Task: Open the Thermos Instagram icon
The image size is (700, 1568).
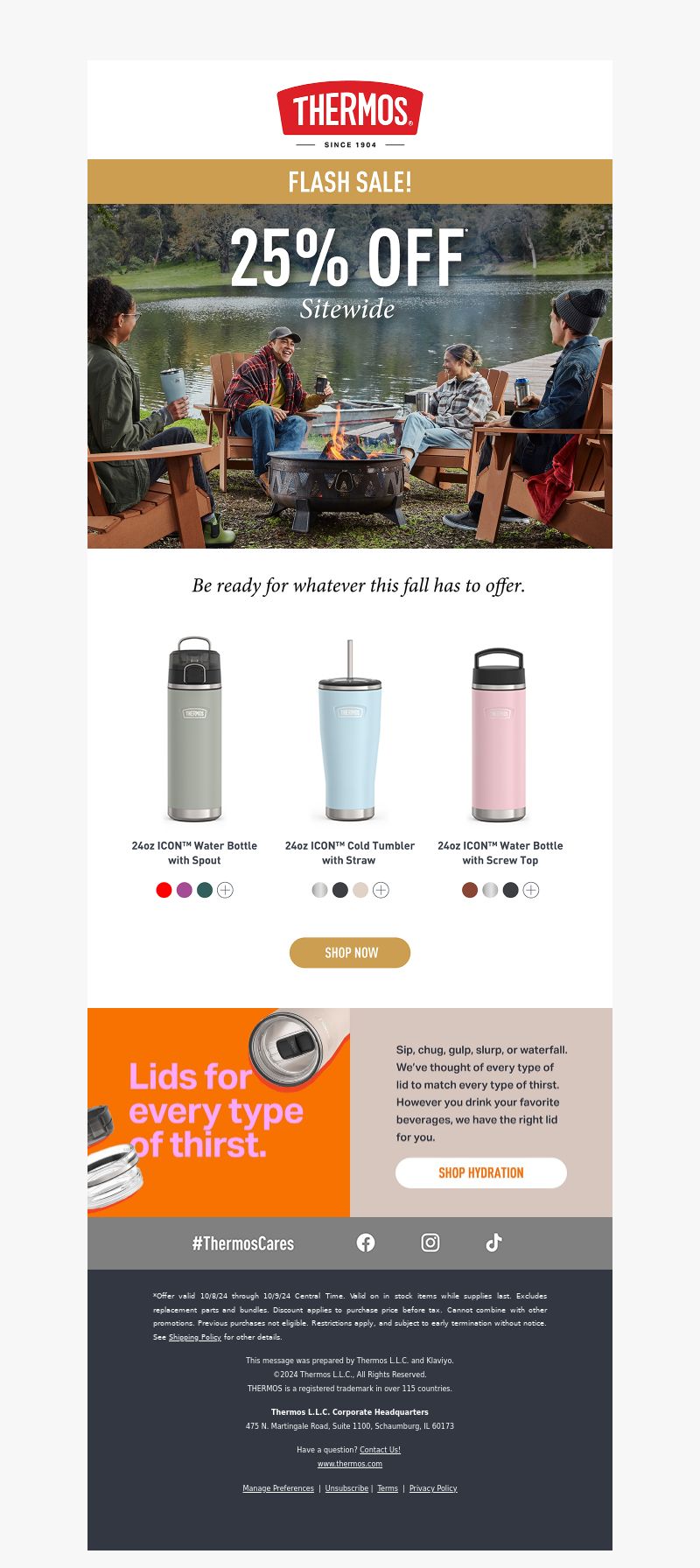Action: tap(430, 1242)
